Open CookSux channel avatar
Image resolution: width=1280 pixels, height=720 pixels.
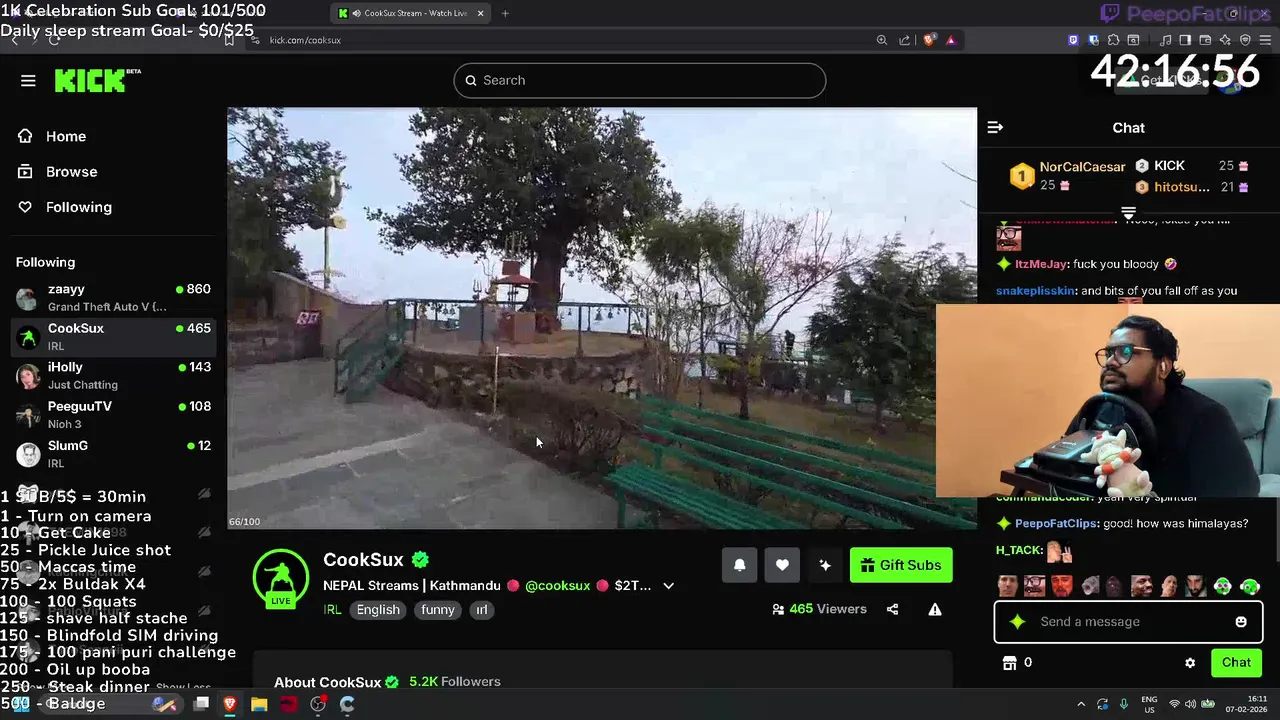(281, 578)
